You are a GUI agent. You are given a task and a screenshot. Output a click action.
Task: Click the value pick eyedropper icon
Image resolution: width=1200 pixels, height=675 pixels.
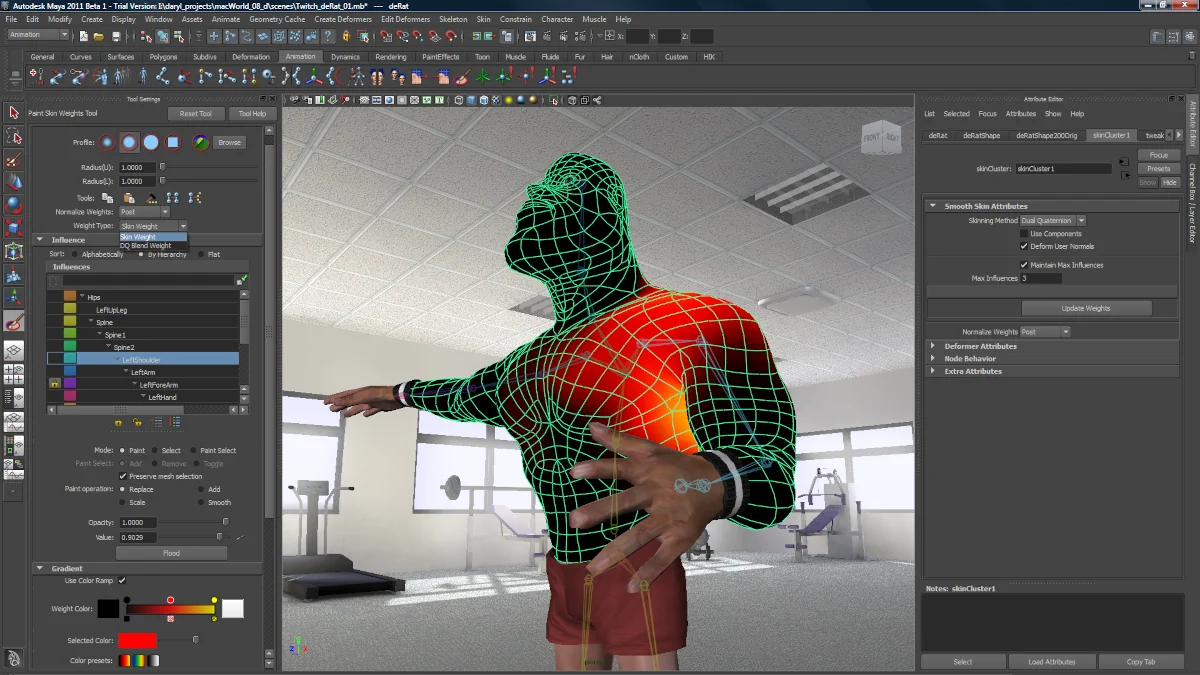pos(239,538)
